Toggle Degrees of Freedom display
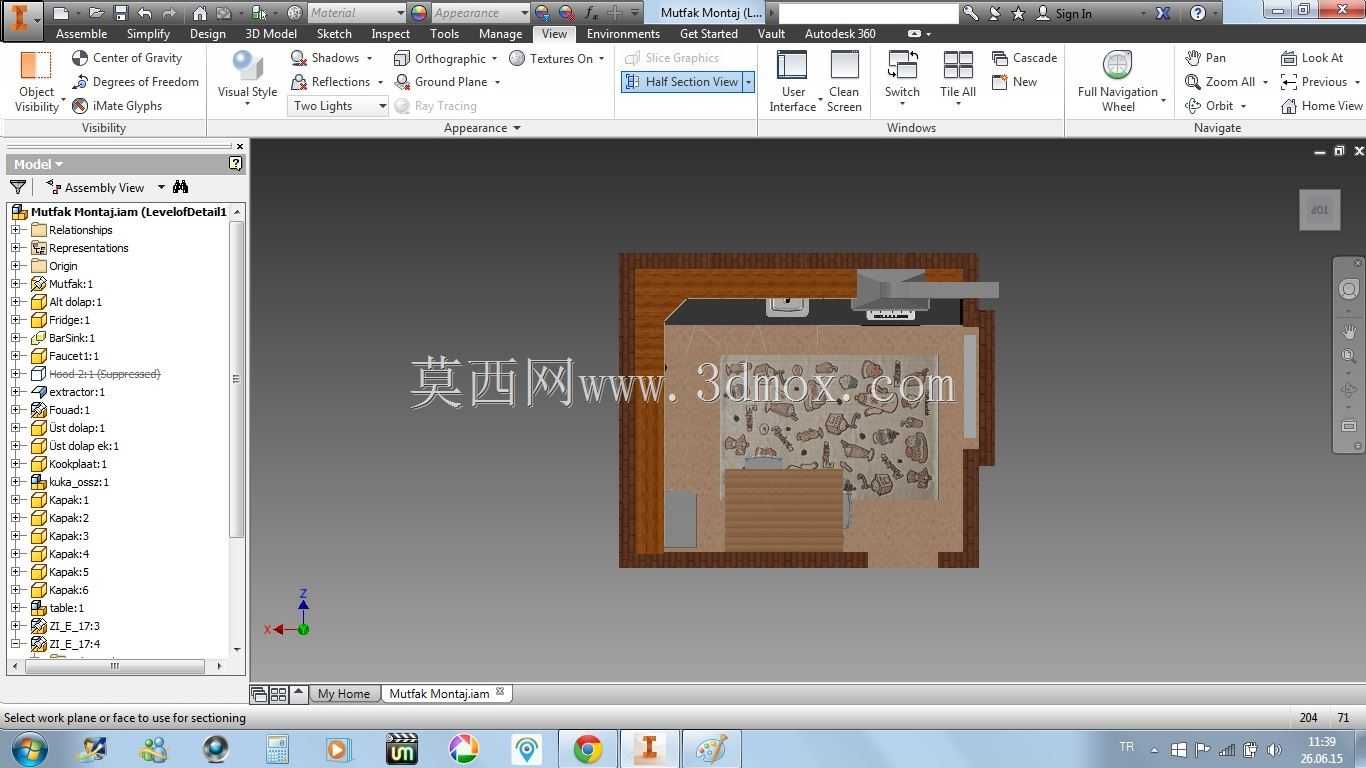 click(x=135, y=82)
